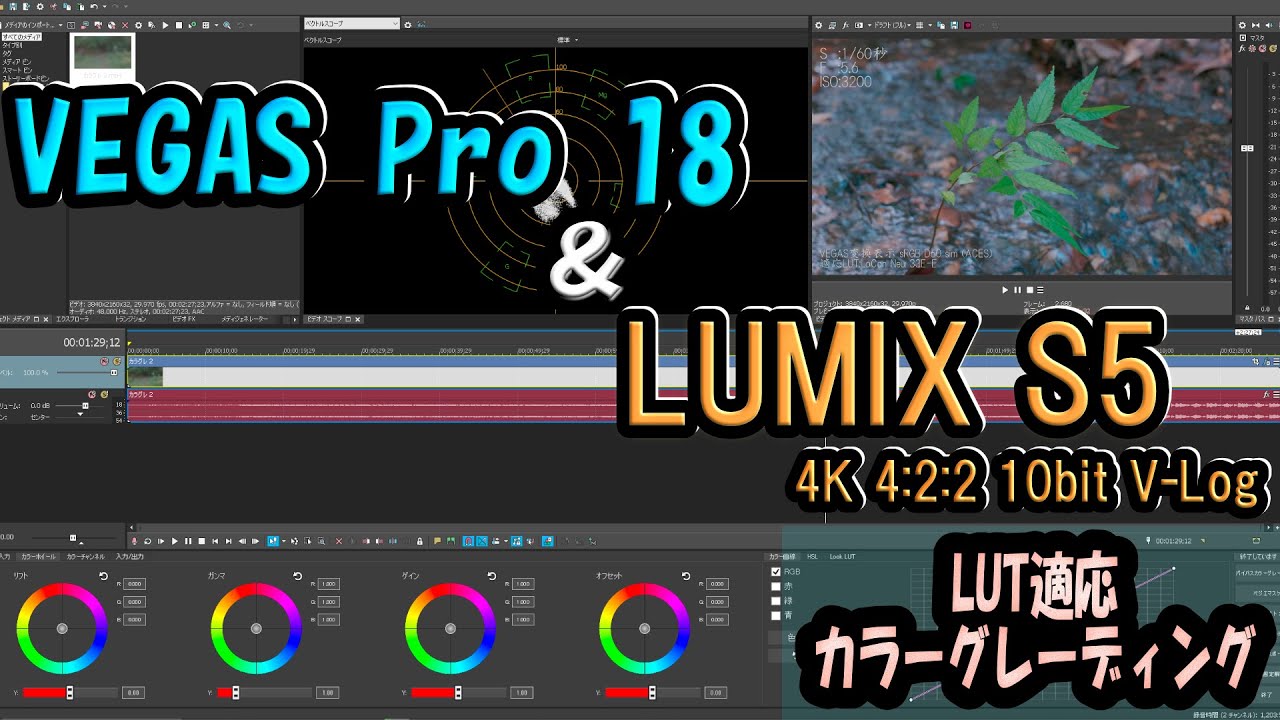
Task: Copy preview snapshot to clipboard
Action: point(941,25)
